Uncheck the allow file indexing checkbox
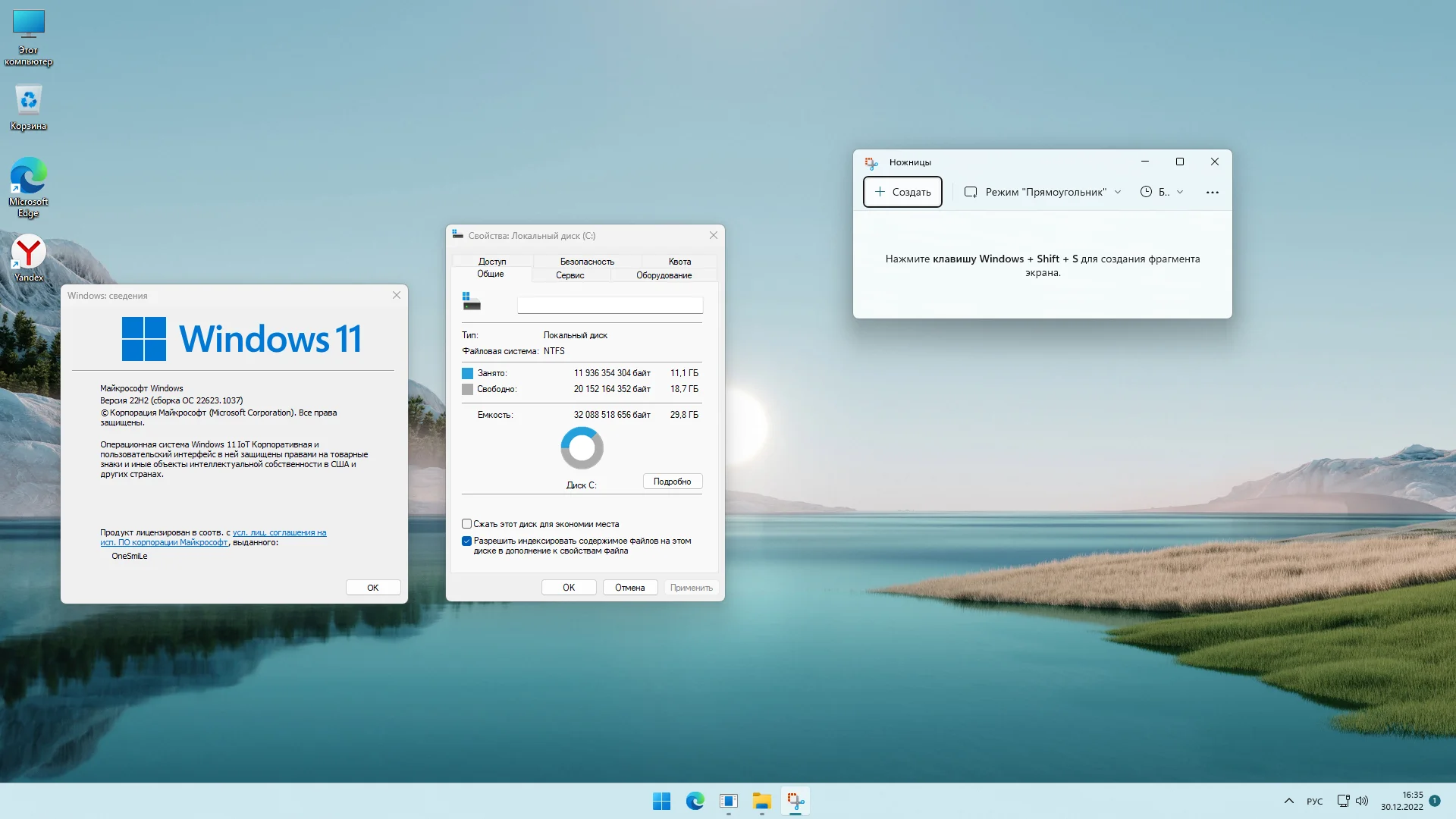1456x819 pixels. [x=467, y=541]
